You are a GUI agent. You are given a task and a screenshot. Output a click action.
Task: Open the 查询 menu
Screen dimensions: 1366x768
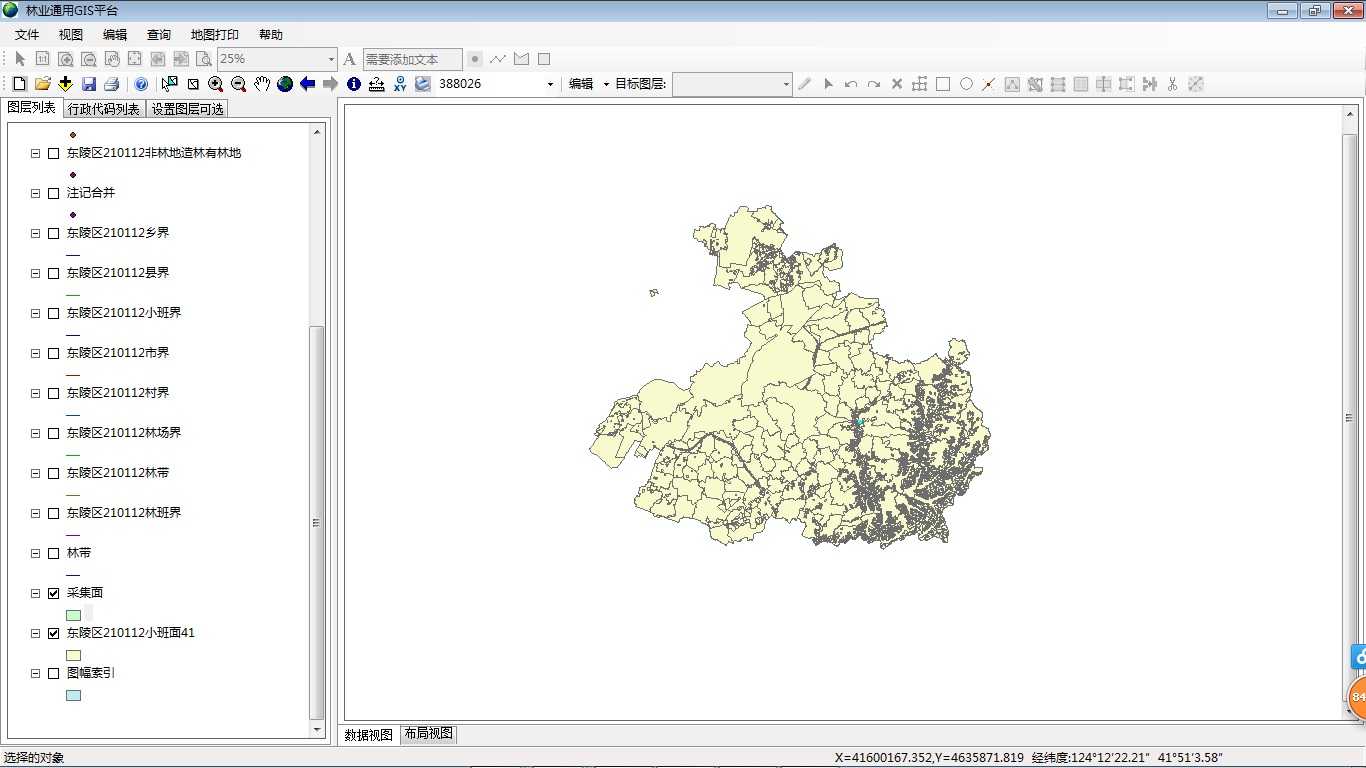click(159, 35)
